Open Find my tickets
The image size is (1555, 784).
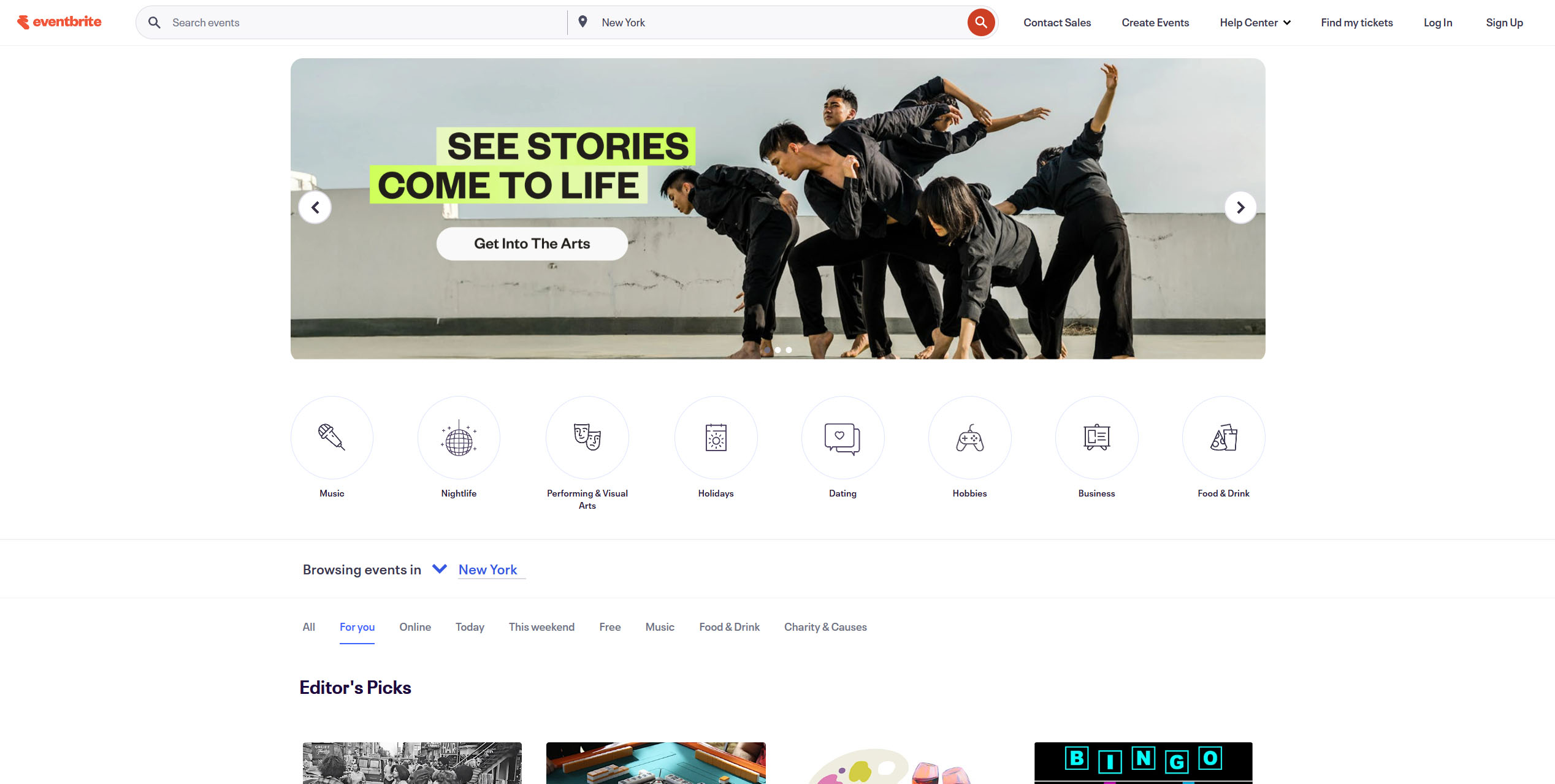(1356, 23)
